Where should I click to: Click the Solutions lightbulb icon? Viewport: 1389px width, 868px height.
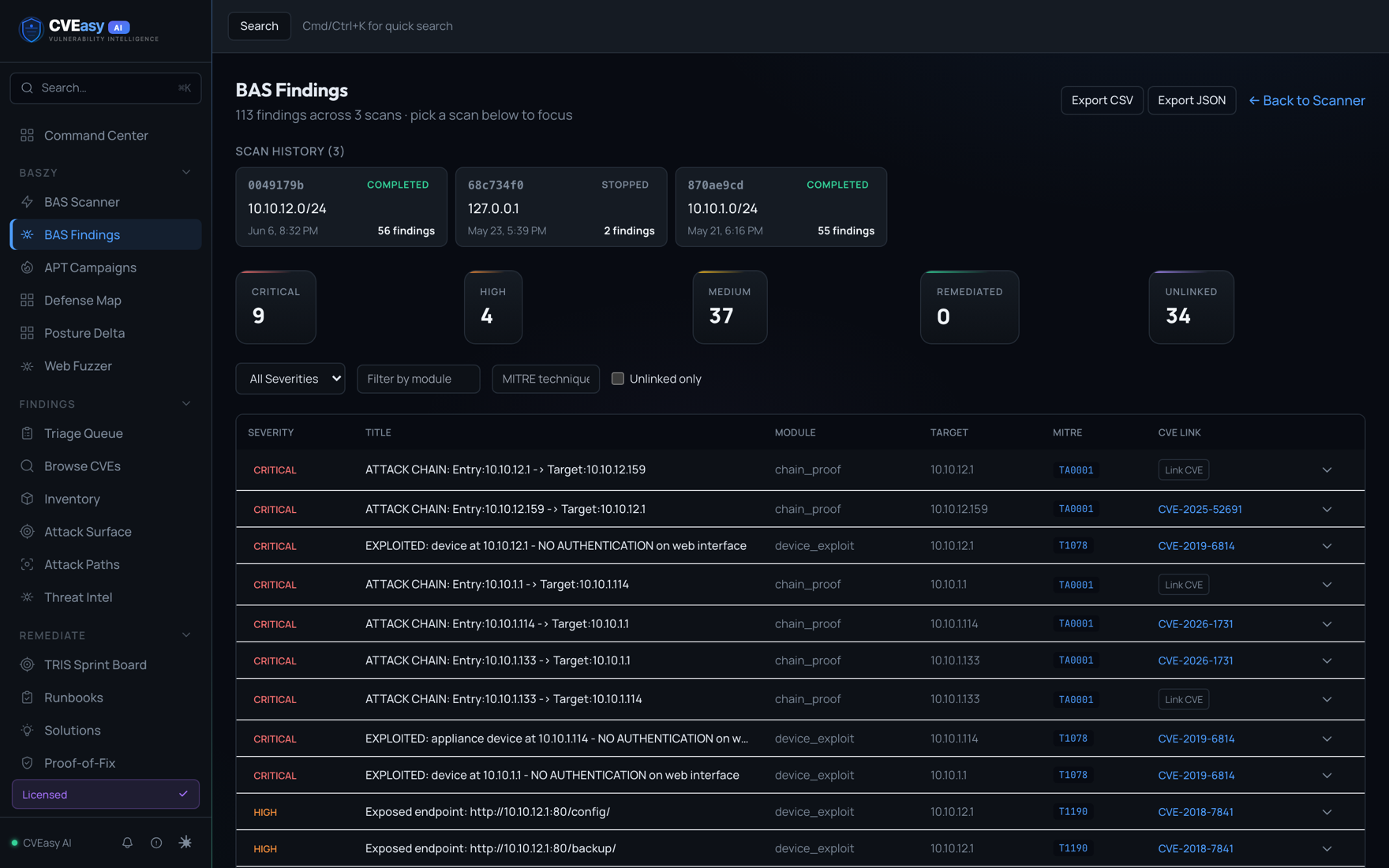(27, 730)
